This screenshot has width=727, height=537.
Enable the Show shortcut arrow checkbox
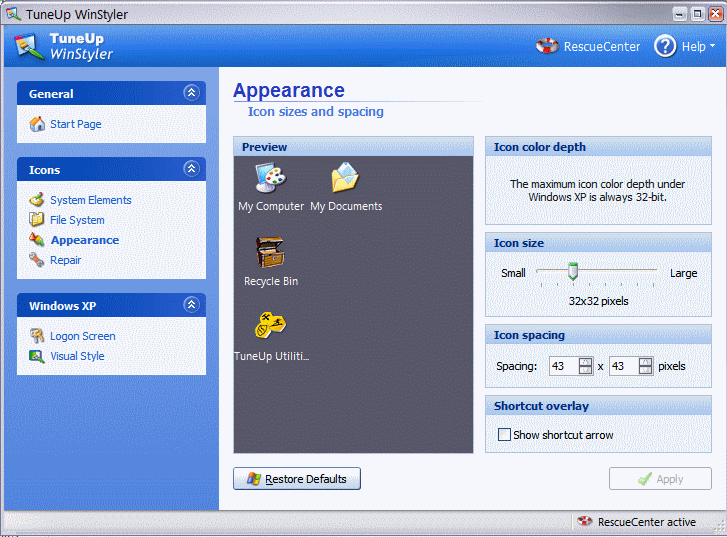[x=504, y=435]
